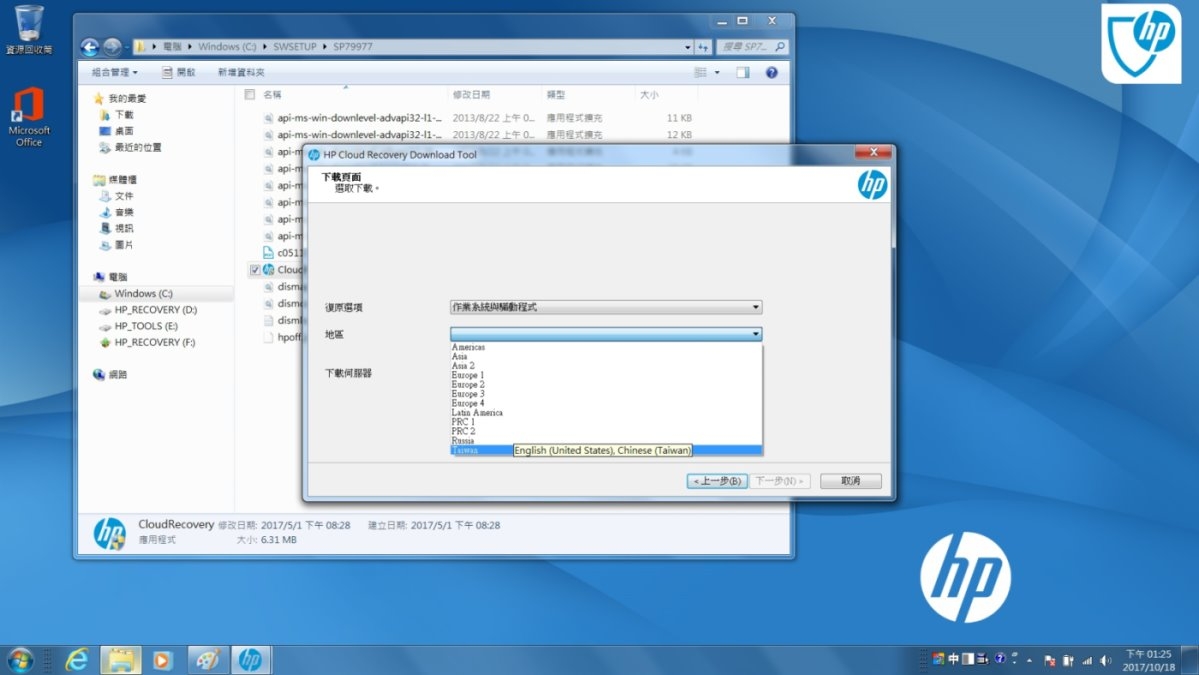
Task: Click the search magnifier in Explorer
Action: click(x=780, y=47)
